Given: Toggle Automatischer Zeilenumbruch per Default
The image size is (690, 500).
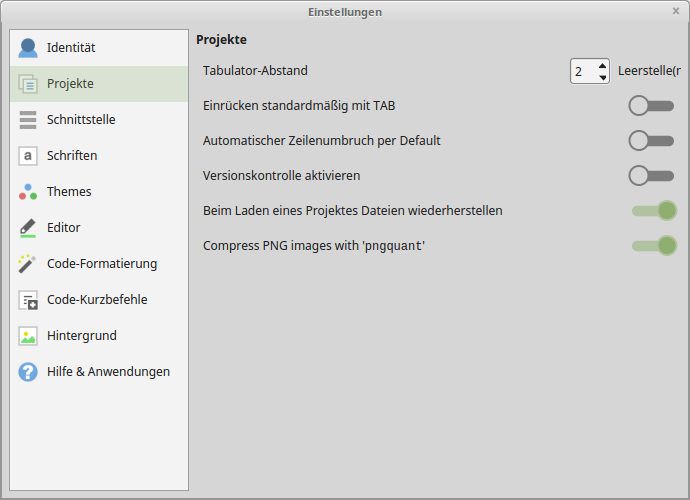Looking at the screenshot, I should click(652, 140).
